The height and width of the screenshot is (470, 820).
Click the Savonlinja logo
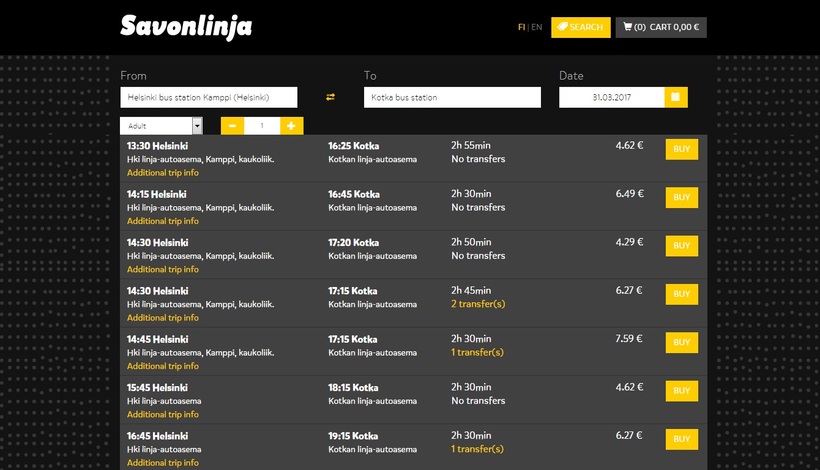pos(185,27)
